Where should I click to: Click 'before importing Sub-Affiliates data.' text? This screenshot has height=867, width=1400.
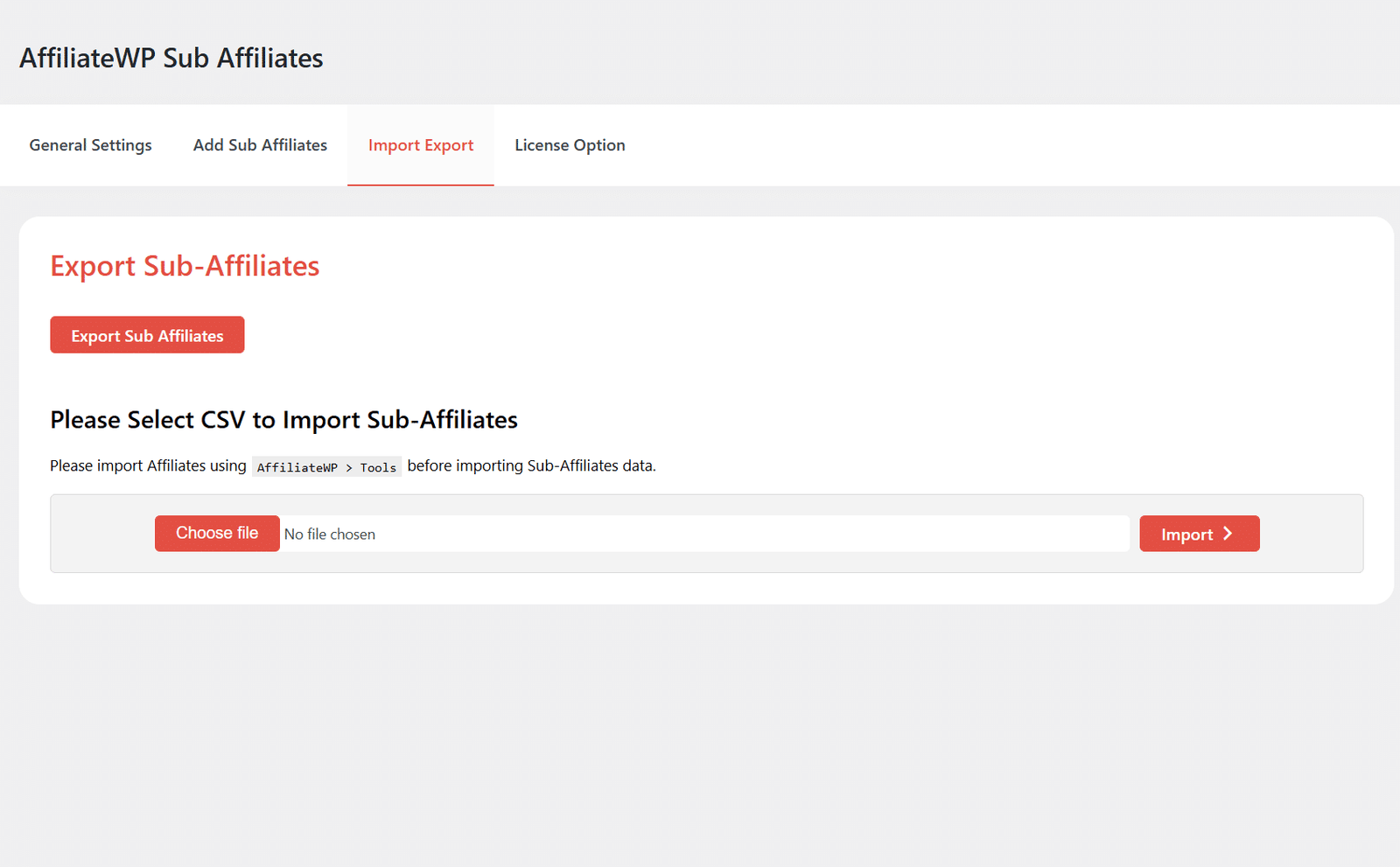click(x=531, y=465)
